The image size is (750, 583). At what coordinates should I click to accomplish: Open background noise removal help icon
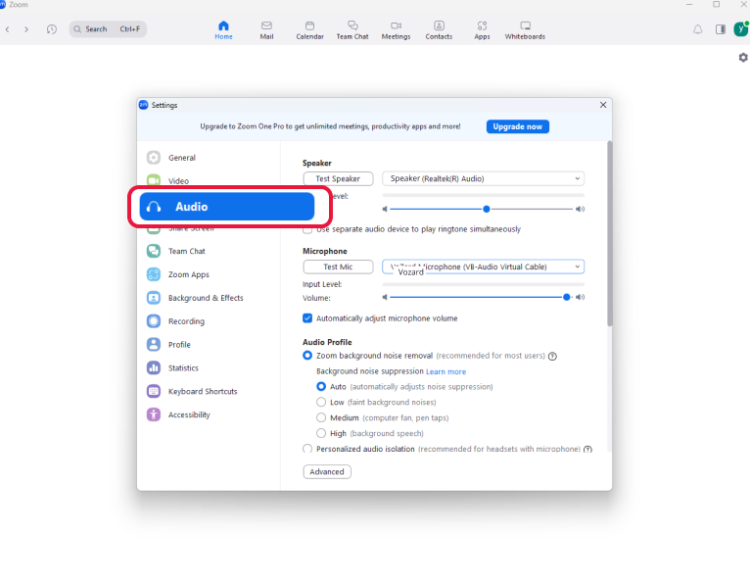[552, 356]
